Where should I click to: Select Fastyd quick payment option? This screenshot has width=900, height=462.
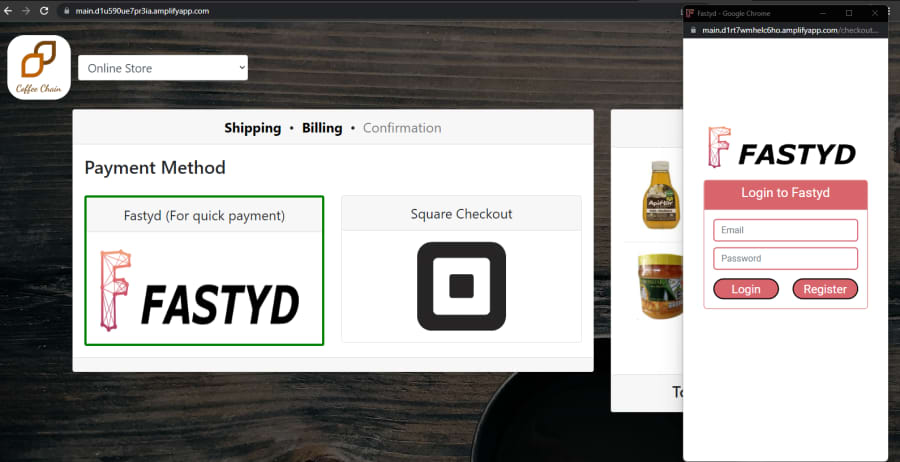pos(204,270)
